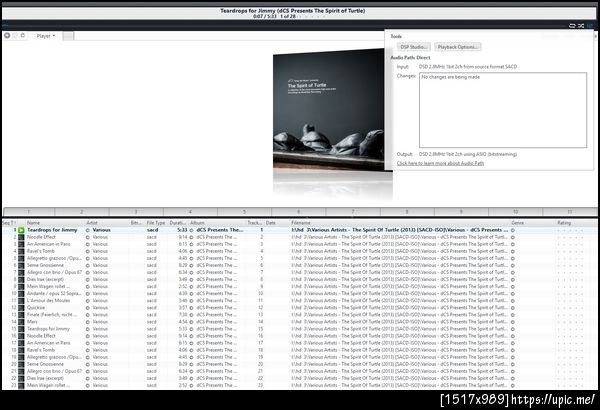Sort by the Album column header
Image resolution: width=600 pixels, height=410 pixels.
(x=197, y=223)
